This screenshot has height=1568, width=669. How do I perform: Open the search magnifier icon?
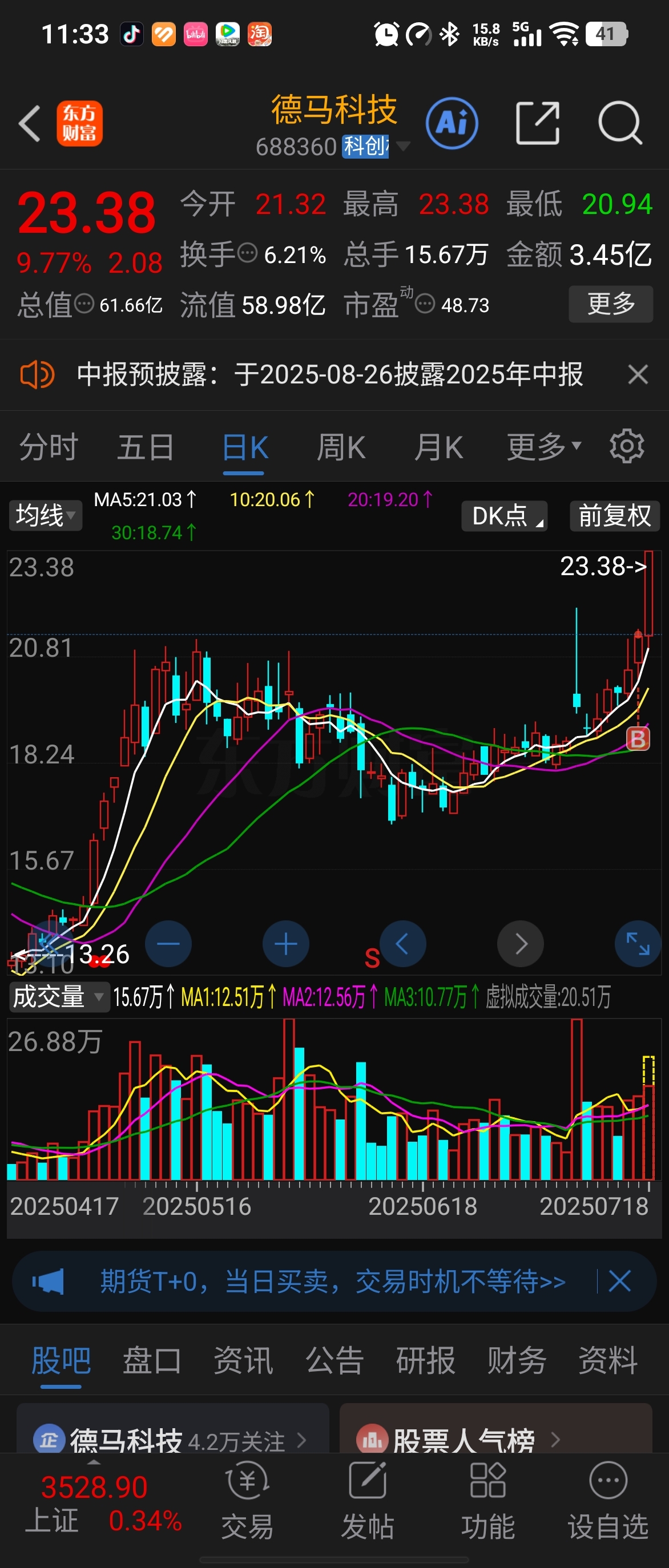(620, 124)
